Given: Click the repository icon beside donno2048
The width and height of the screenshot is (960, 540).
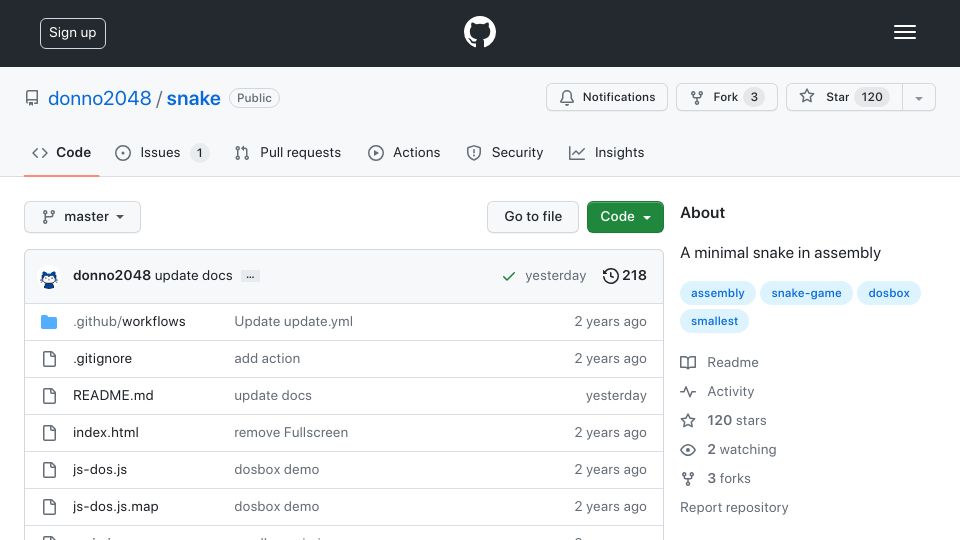Looking at the screenshot, I should [x=32, y=98].
